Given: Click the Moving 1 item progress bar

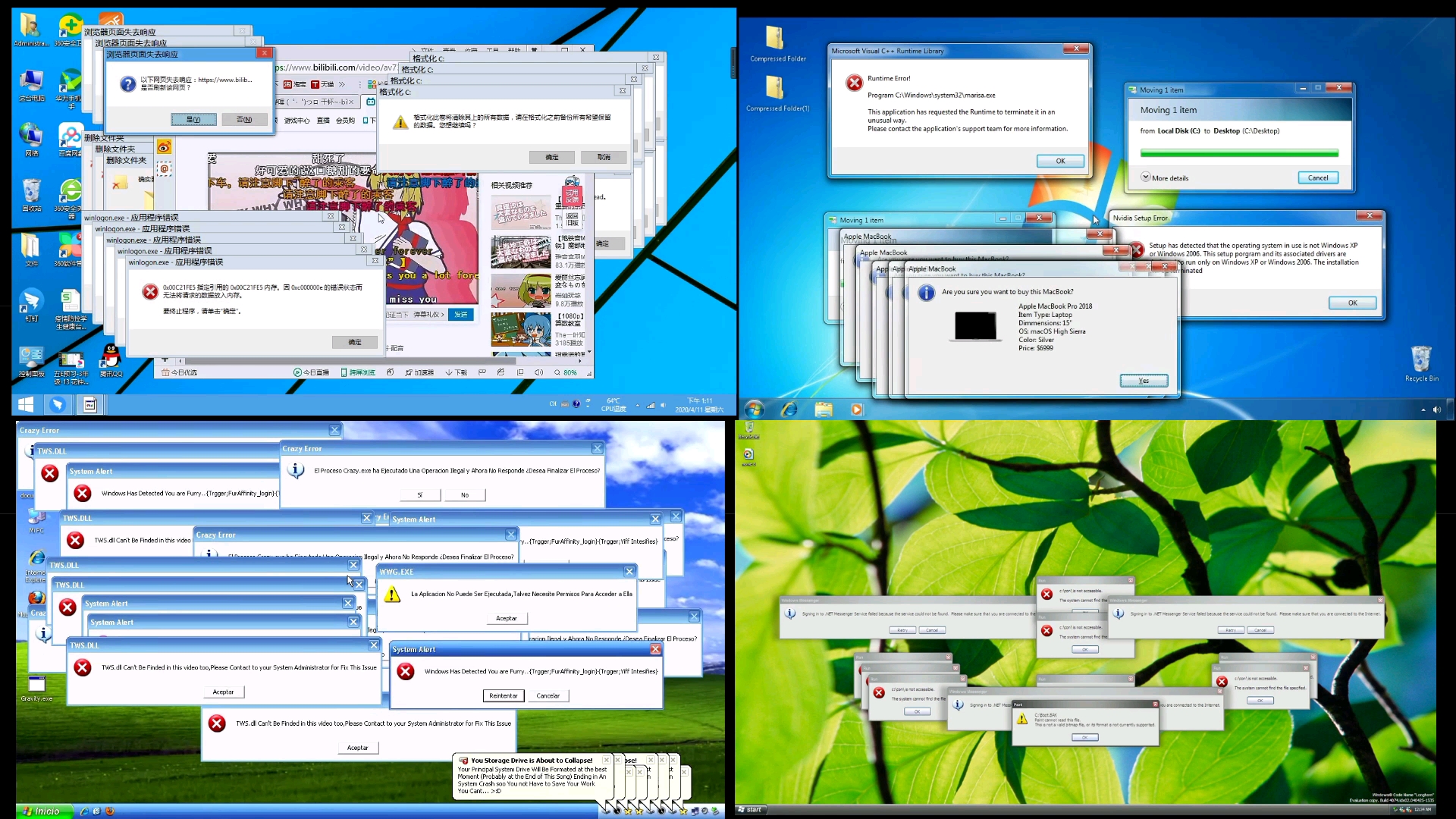Looking at the screenshot, I should pyautogui.click(x=1238, y=152).
